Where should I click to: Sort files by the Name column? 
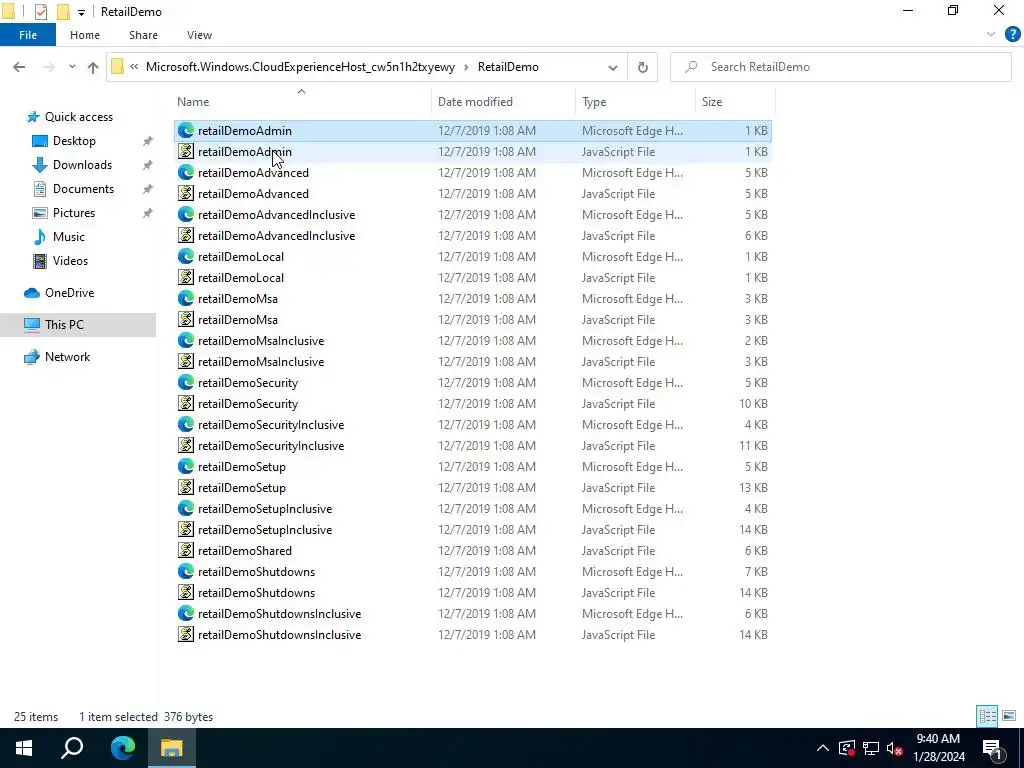click(x=193, y=102)
